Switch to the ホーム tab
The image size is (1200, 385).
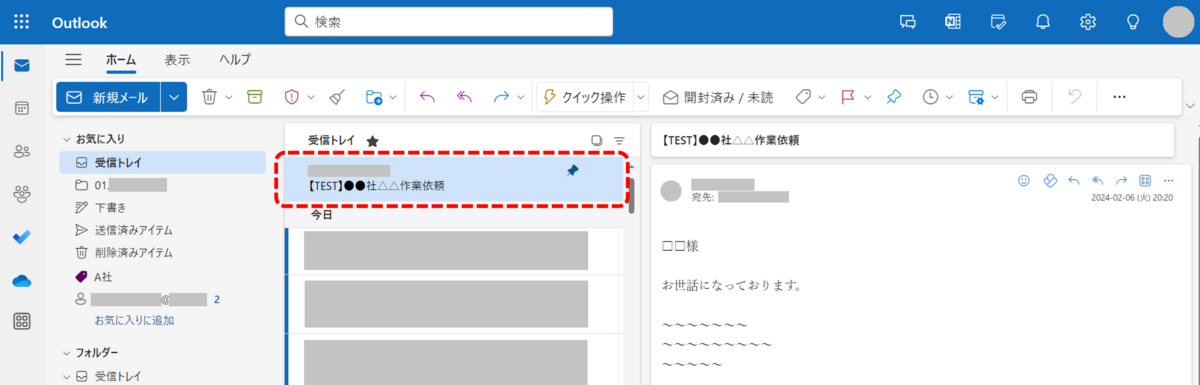121,59
